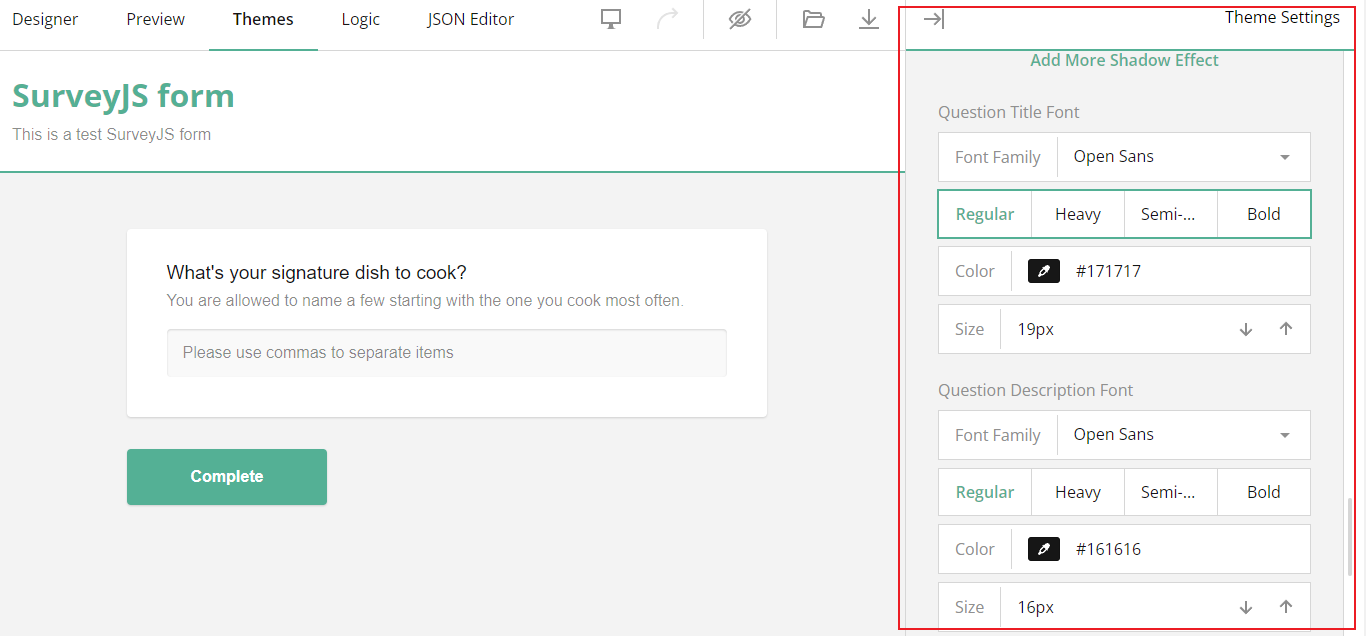Click the Complete button
The width and height of the screenshot is (1366, 636).
[226, 477]
